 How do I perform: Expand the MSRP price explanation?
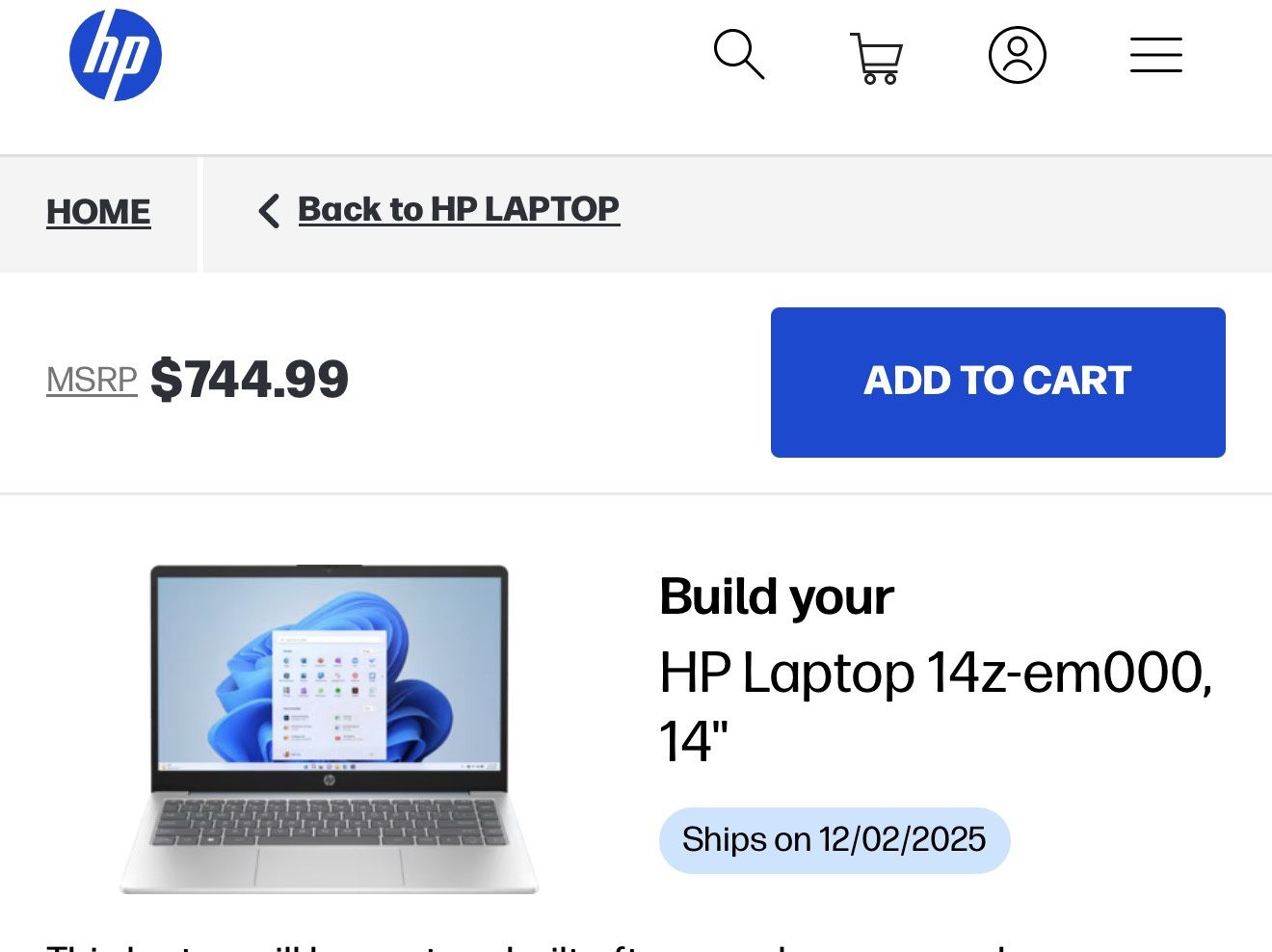coord(92,380)
